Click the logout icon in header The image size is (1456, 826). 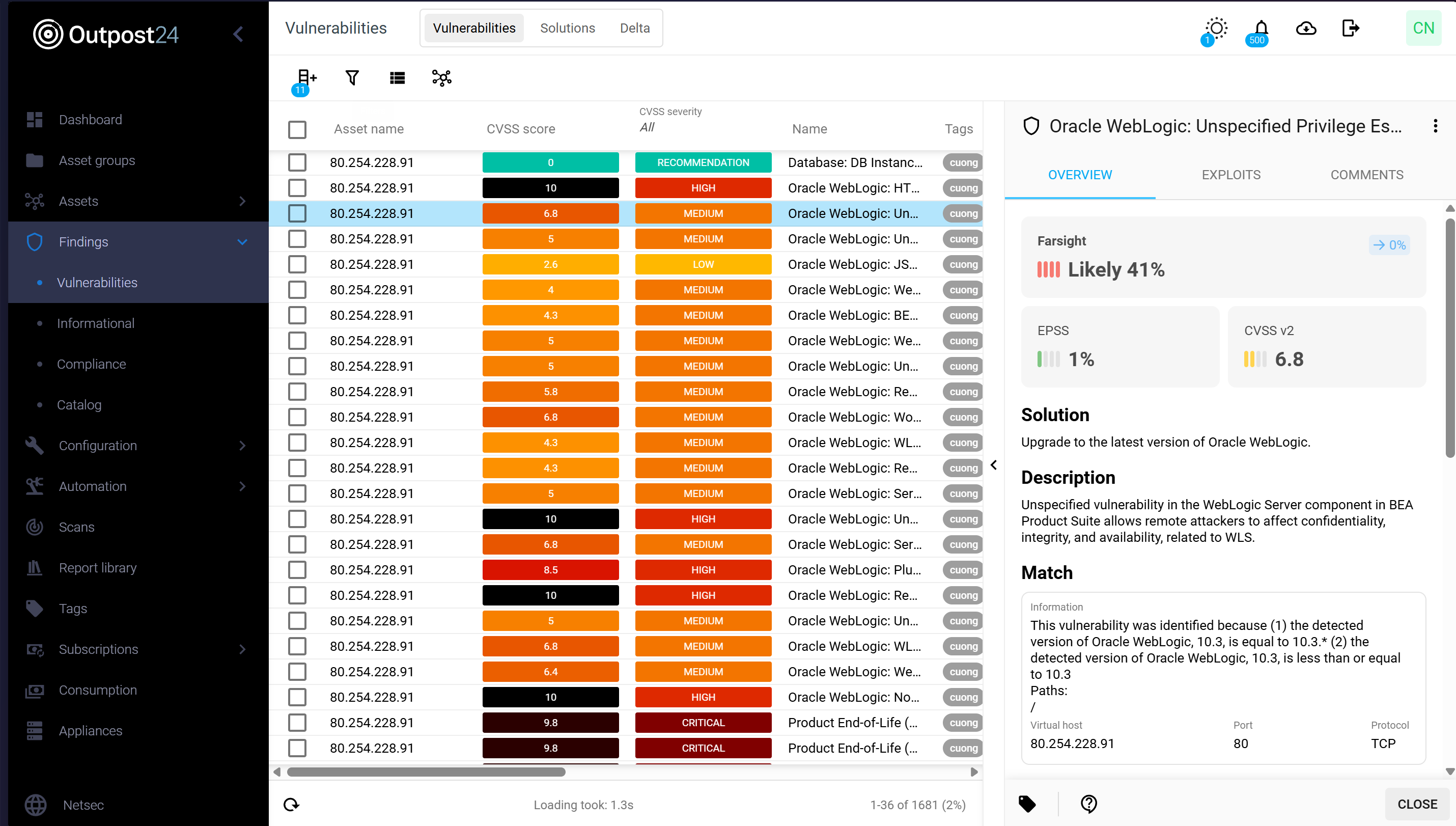[x=1351, y=29]
